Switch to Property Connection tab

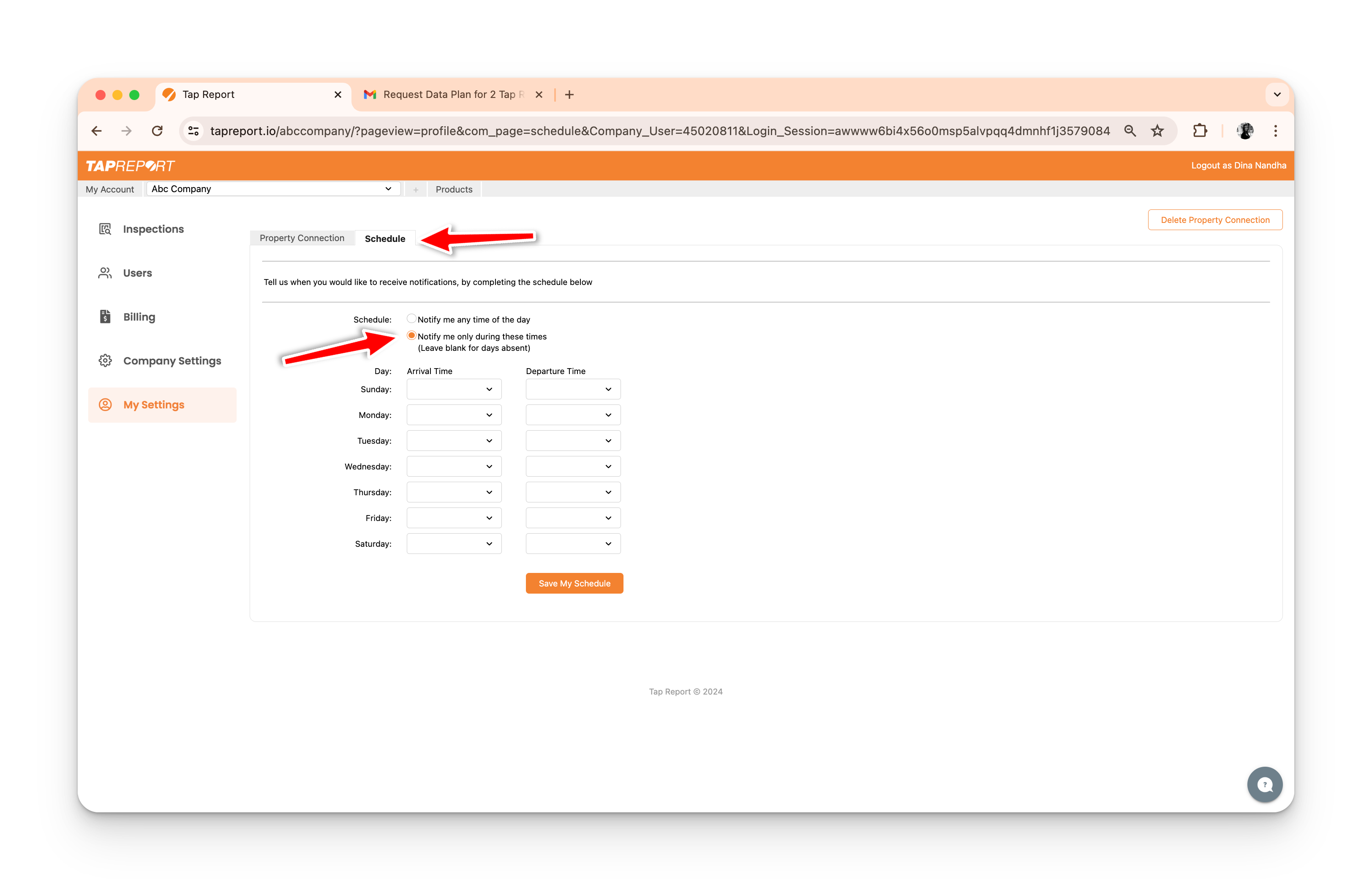pos(302,238)
